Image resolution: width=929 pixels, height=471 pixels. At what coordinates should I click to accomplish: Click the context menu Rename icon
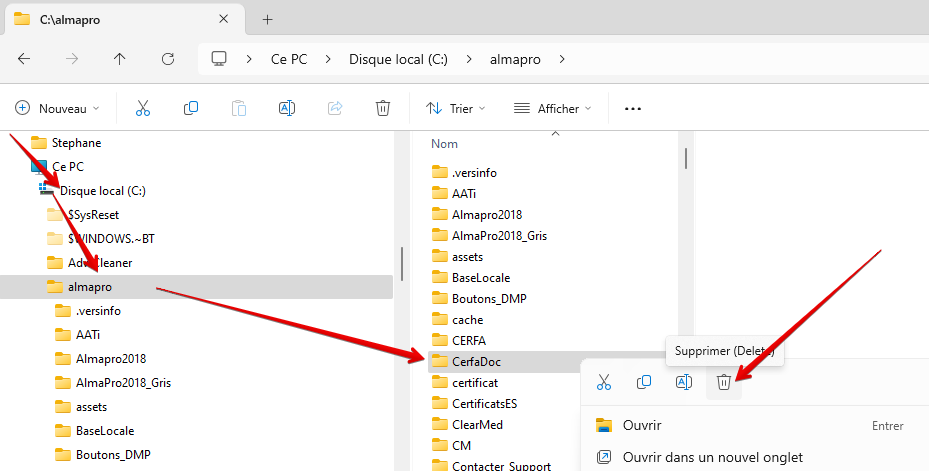(684, 382)
